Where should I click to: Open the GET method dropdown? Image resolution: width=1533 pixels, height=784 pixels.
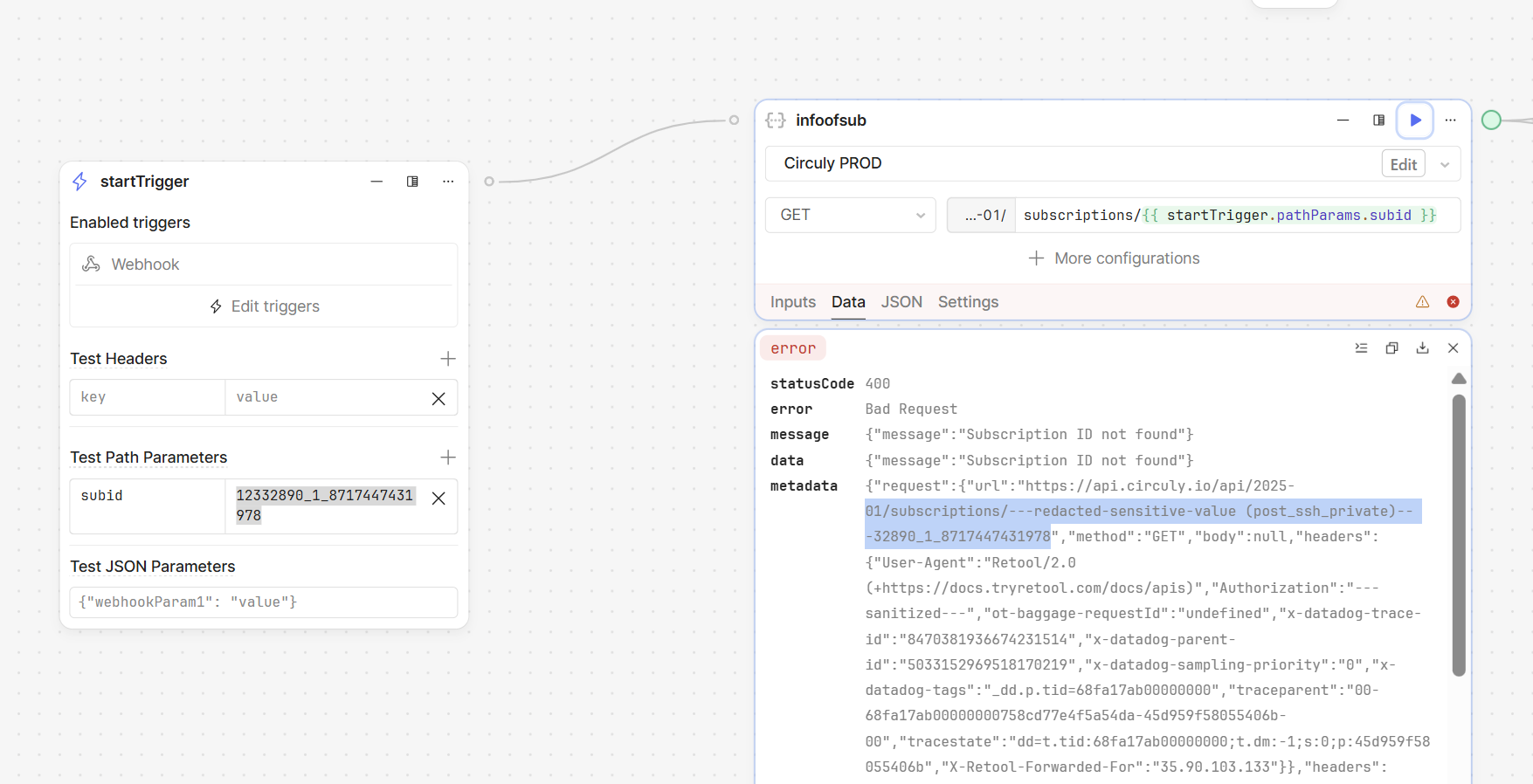pos(850,215)
